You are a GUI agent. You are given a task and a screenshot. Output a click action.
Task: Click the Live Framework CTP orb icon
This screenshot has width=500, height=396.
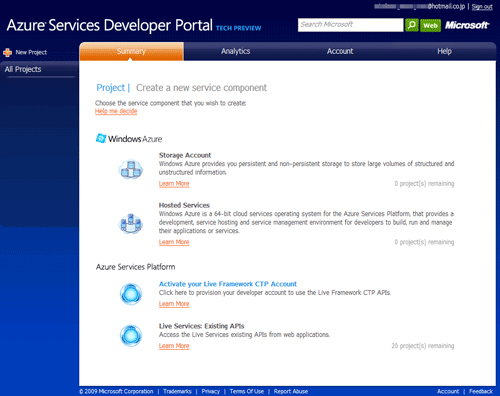click(131, 294)
